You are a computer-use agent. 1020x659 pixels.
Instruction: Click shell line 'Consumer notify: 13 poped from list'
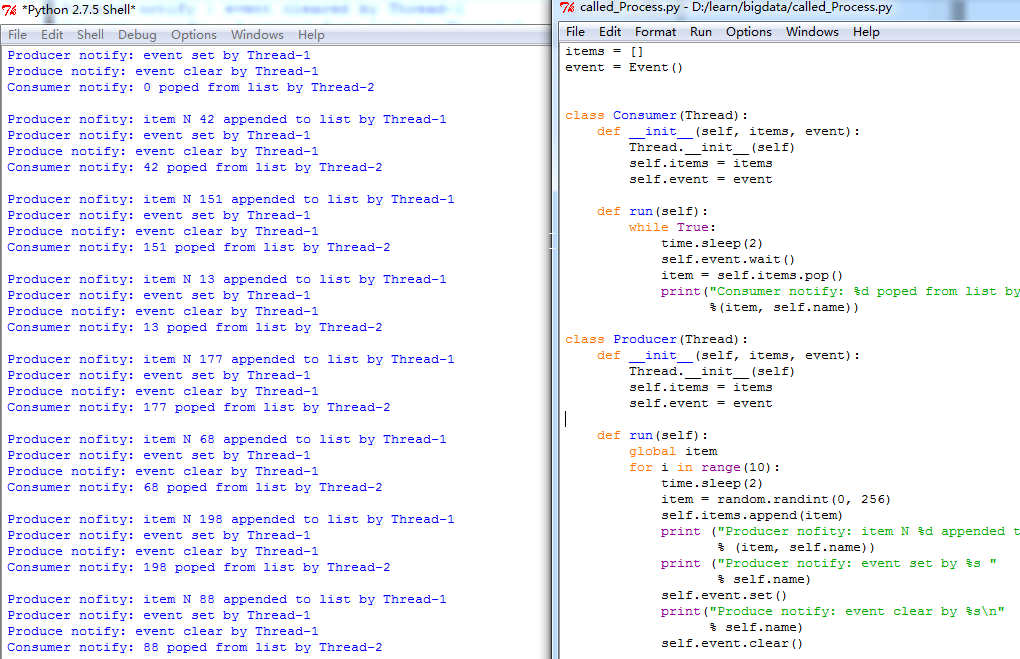tap(195, 327)
